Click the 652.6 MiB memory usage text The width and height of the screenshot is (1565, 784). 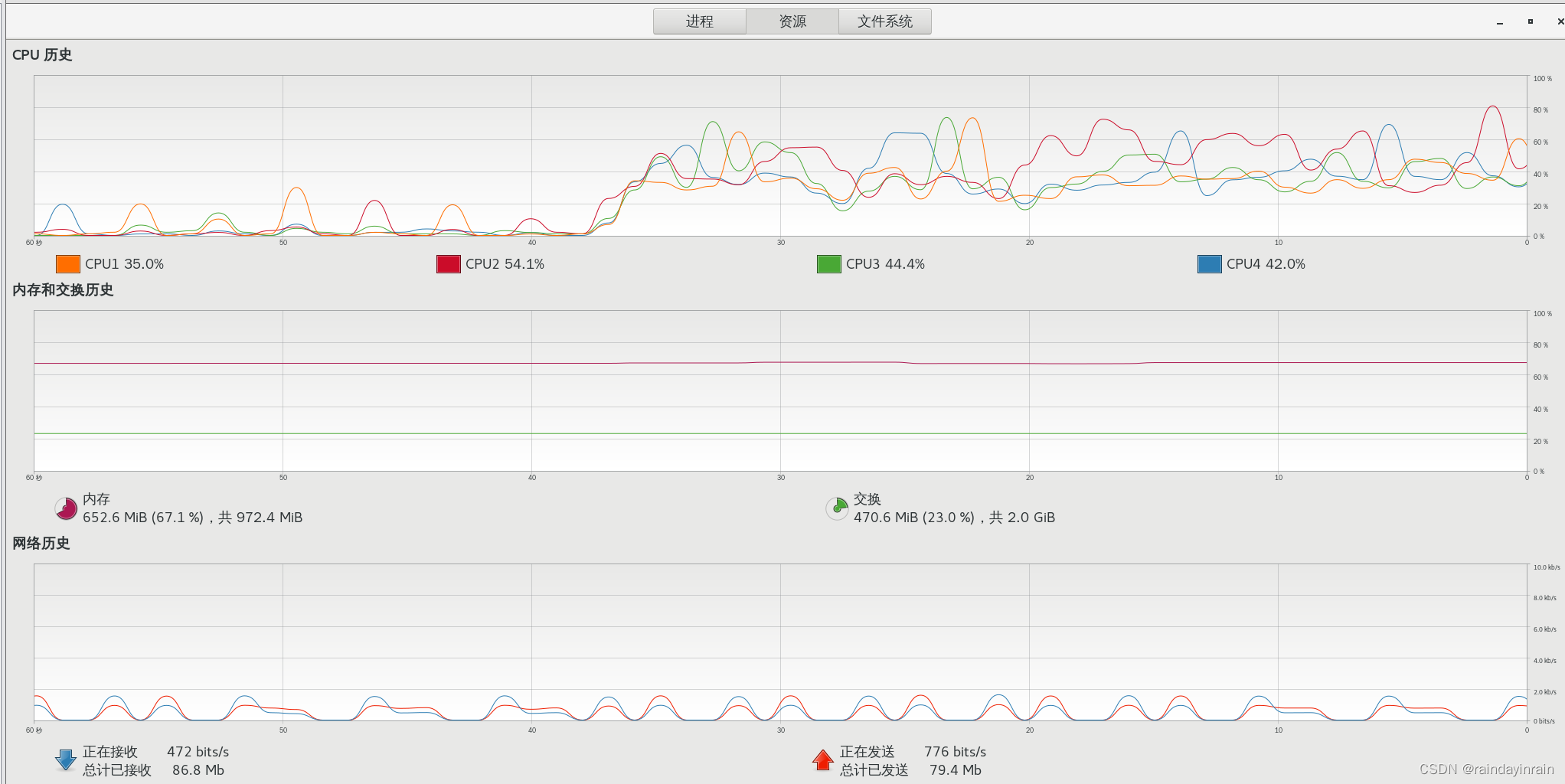[192, 518]
